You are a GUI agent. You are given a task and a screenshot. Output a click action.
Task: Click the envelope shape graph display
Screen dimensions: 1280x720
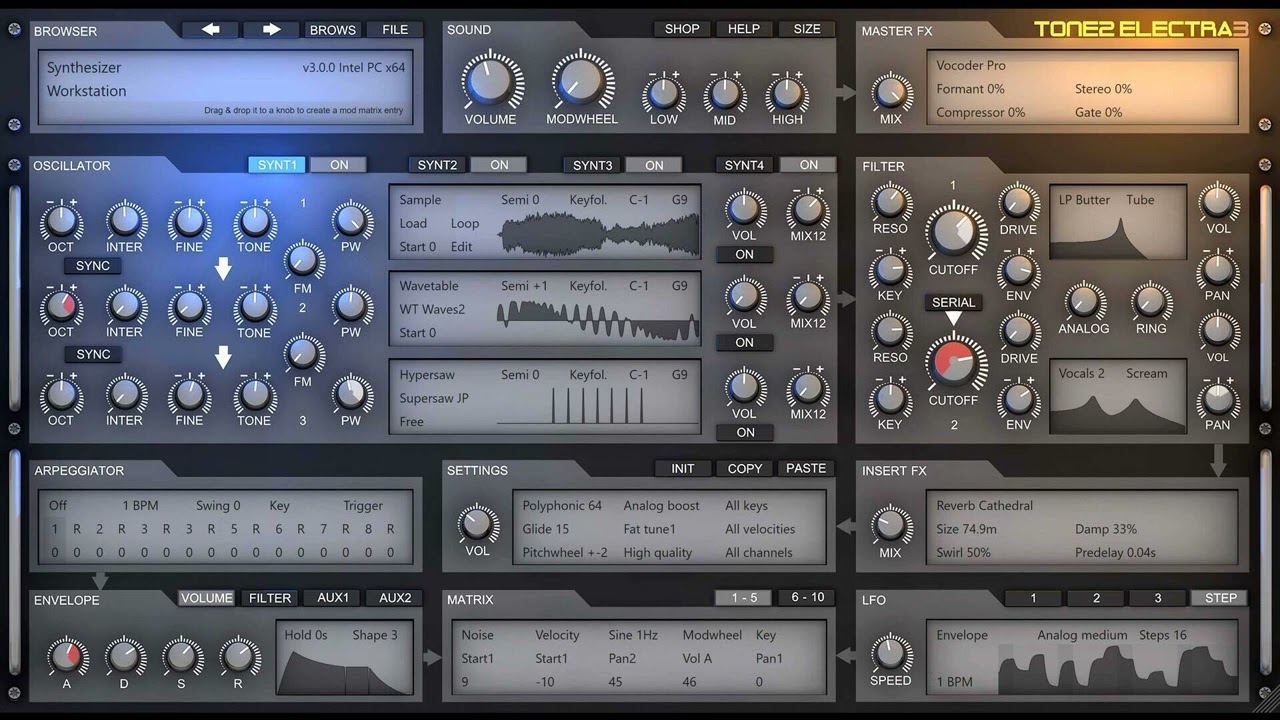345,671
